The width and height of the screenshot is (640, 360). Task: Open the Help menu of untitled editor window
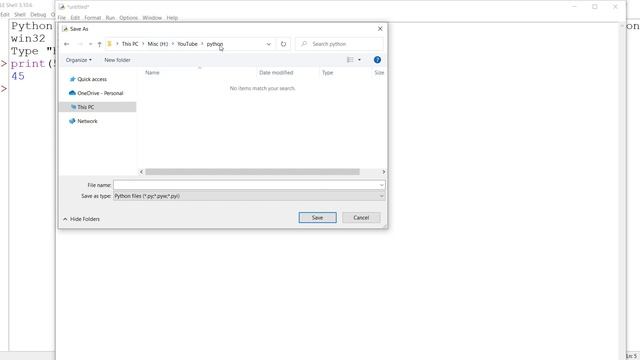click(172, 18)
